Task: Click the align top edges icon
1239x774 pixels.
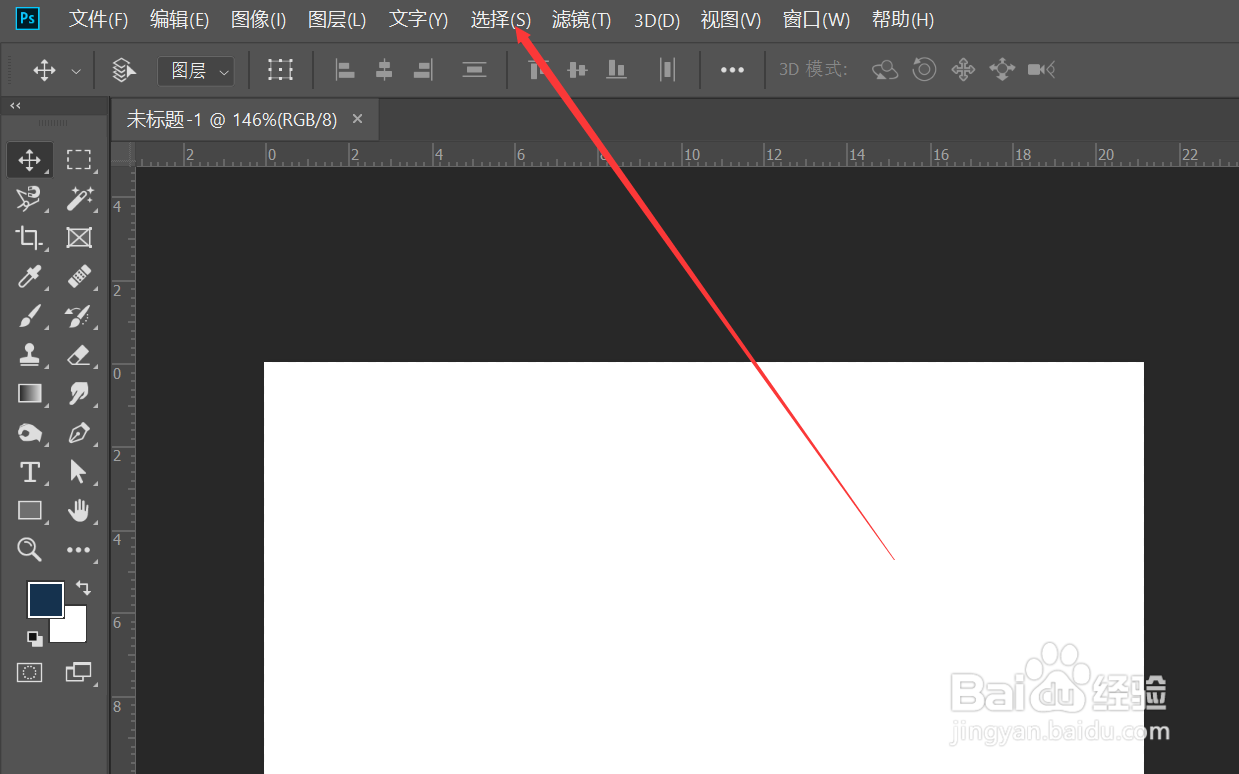Action: click(x=539, y=69)
